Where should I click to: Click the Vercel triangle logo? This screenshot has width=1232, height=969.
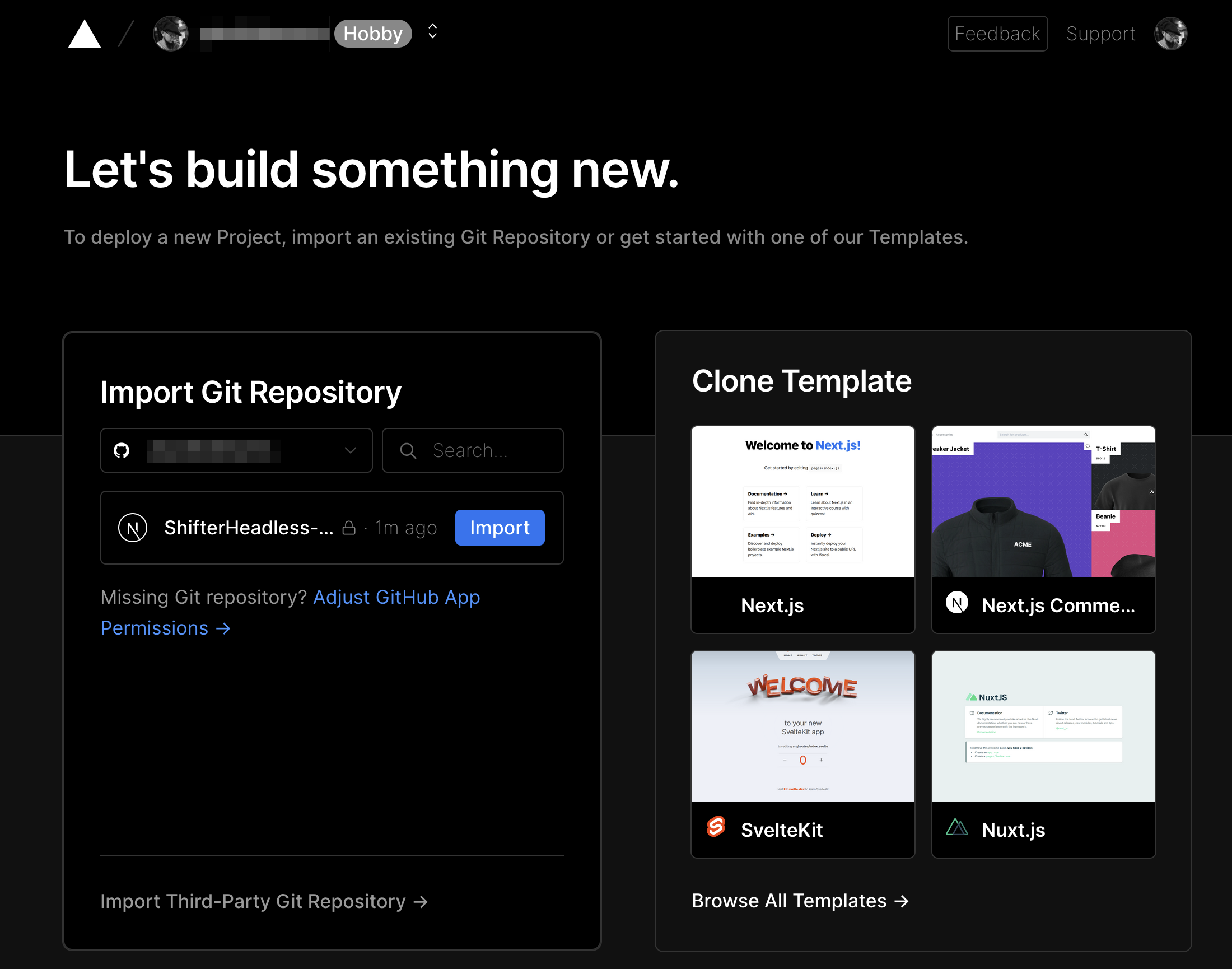click(85, 34)
